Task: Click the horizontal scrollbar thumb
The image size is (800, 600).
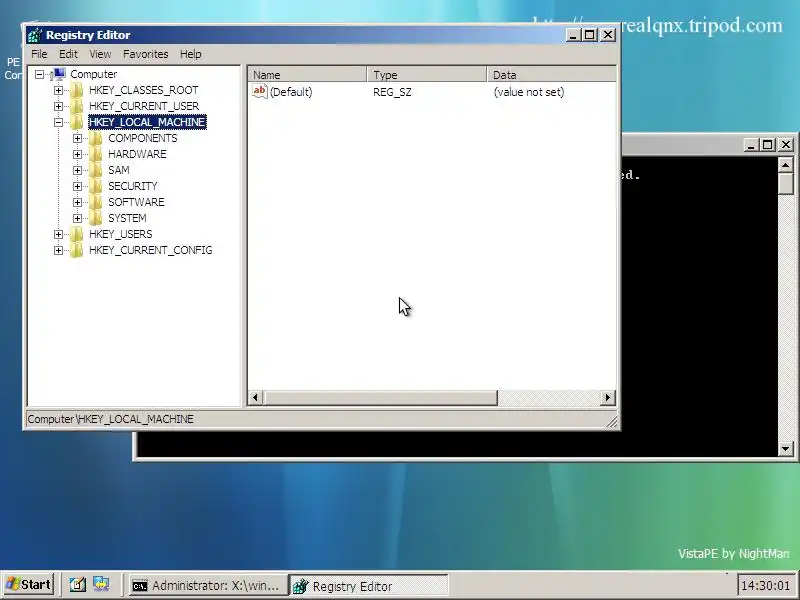Action: click(x=381, y=398)
